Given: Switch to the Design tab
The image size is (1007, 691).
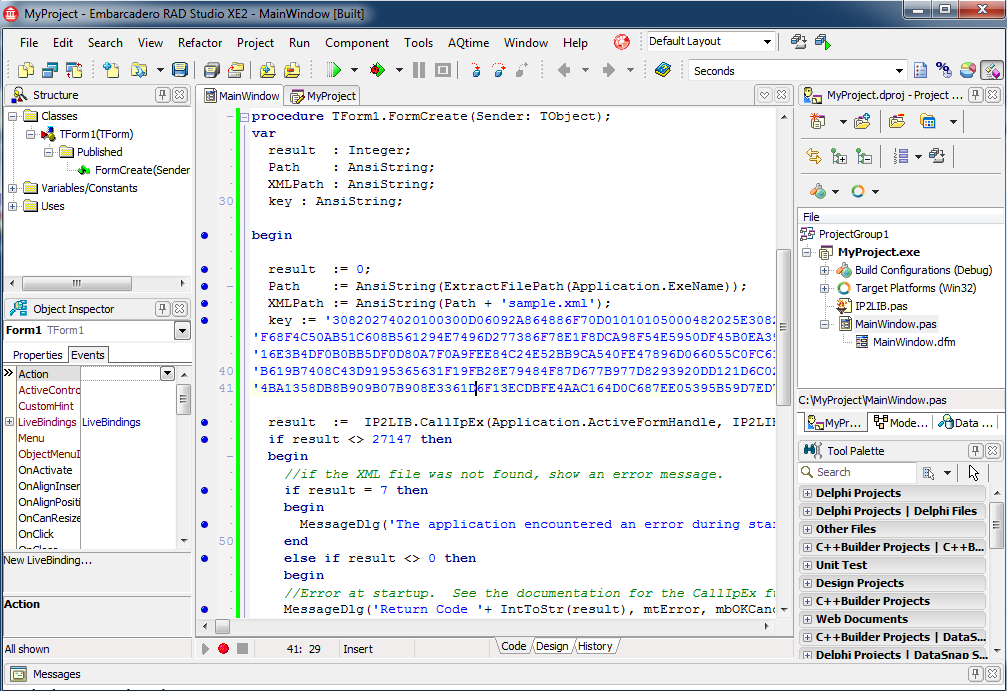Looking at the screenshot, I should [x=551, y=646].
